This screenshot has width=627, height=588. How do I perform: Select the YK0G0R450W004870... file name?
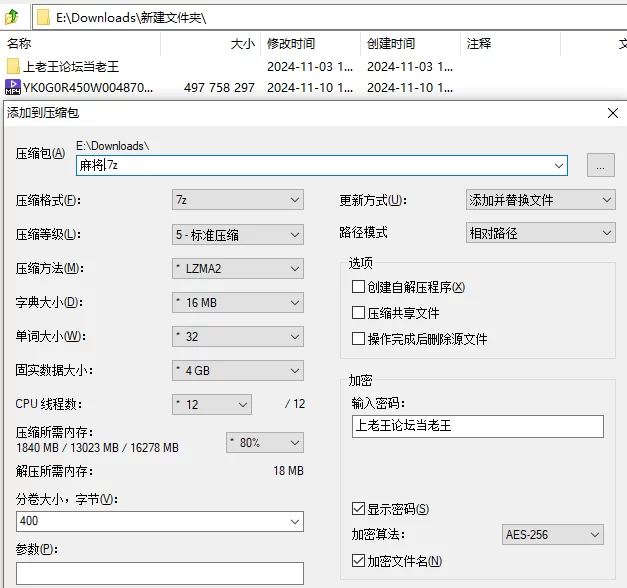[88, 87]
